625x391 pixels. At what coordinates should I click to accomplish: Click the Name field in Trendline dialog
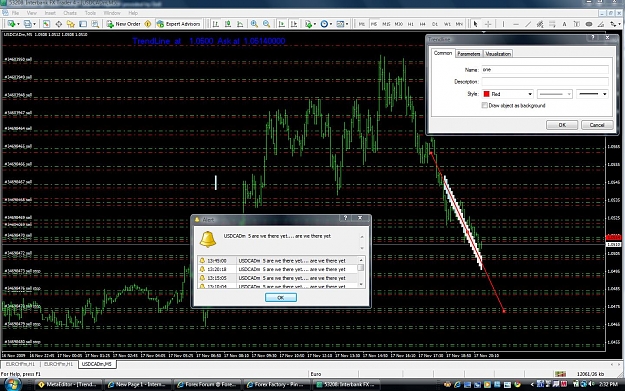coord(545,69)
